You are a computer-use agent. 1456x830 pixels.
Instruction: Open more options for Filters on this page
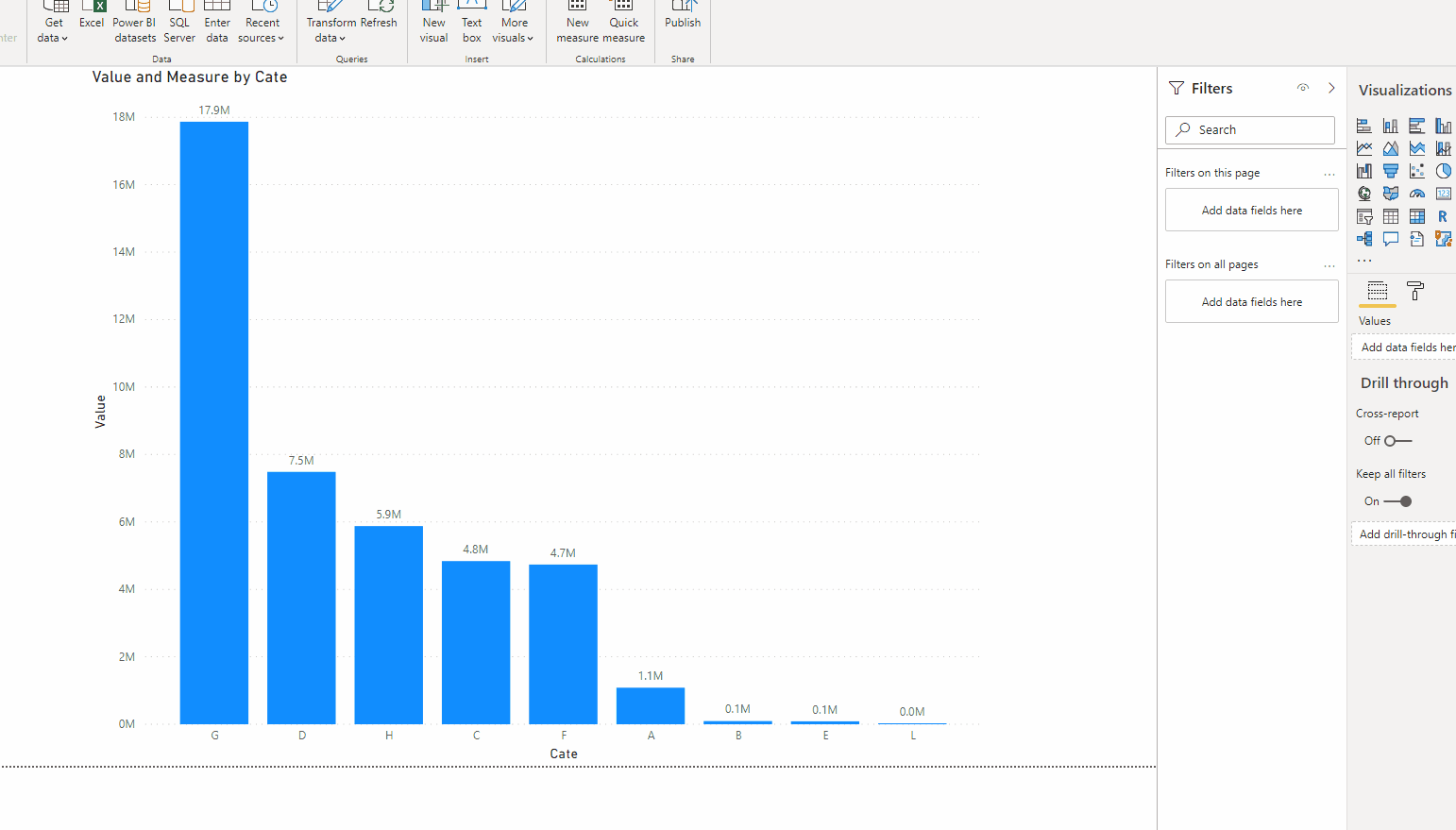(1329, 174)
